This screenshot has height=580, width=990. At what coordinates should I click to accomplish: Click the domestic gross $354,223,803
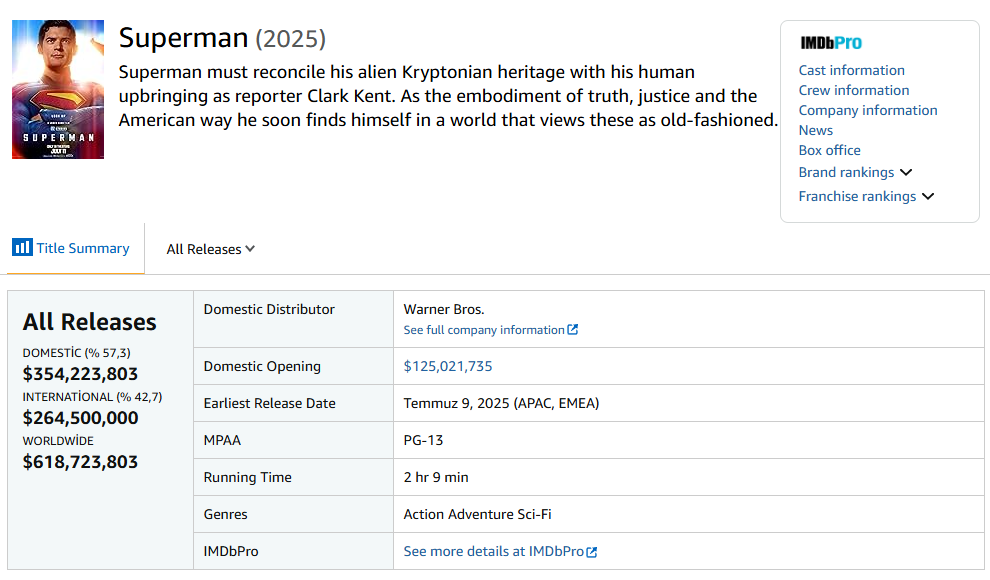(x=80, y=374)
